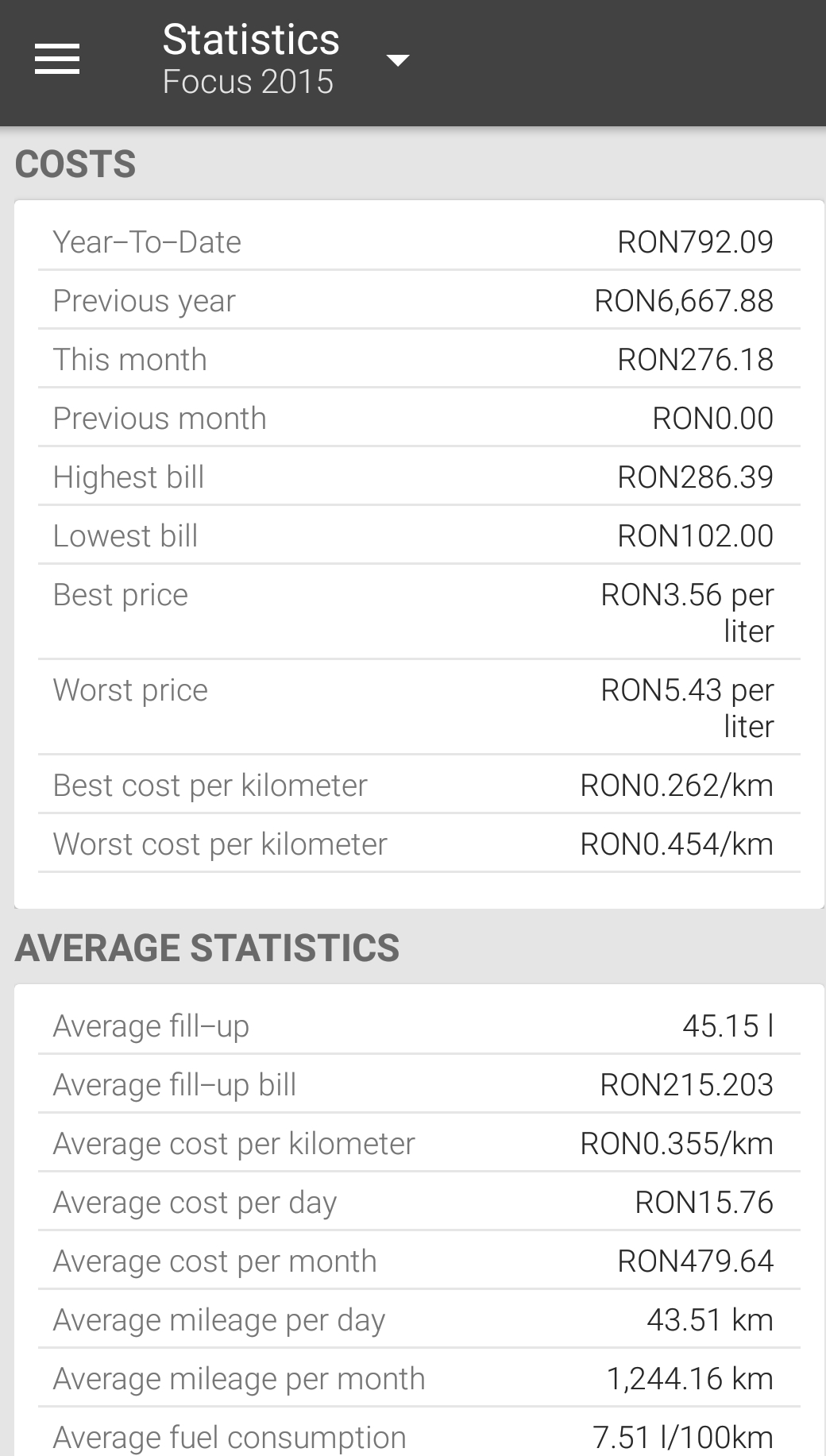
Task: Tap the Previous month RON0.00 row
Action: coord(419,418)
